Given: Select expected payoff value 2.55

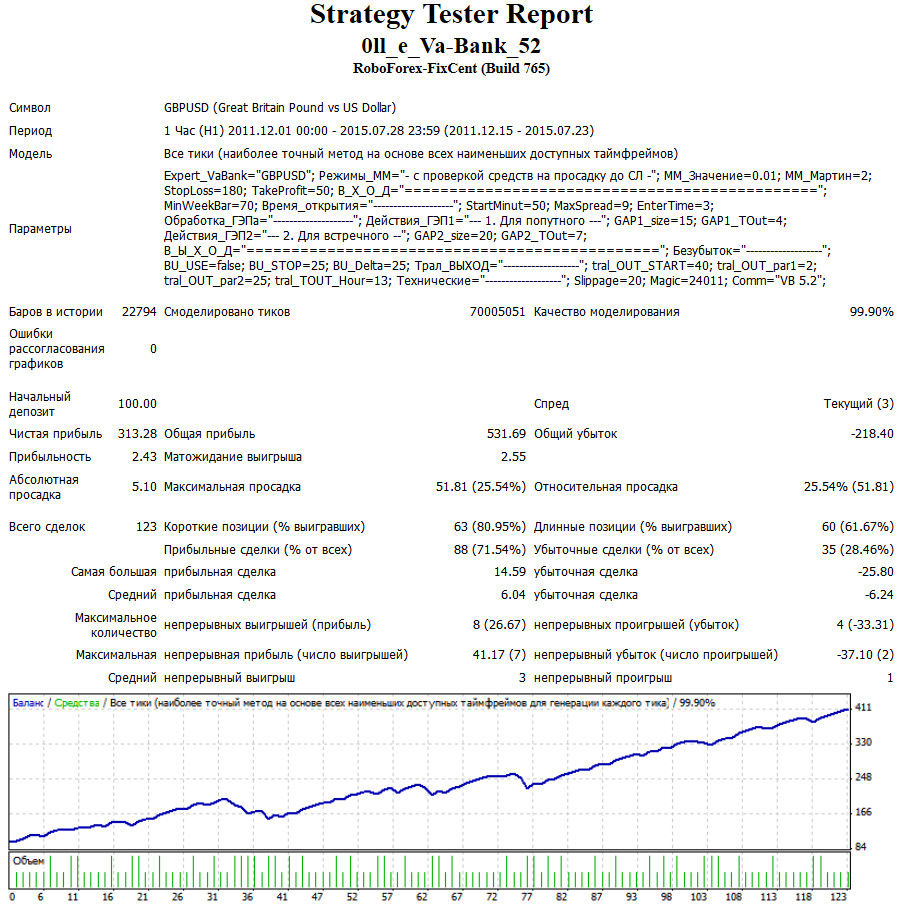Looking at the screenshot, I should pos(513,457).
